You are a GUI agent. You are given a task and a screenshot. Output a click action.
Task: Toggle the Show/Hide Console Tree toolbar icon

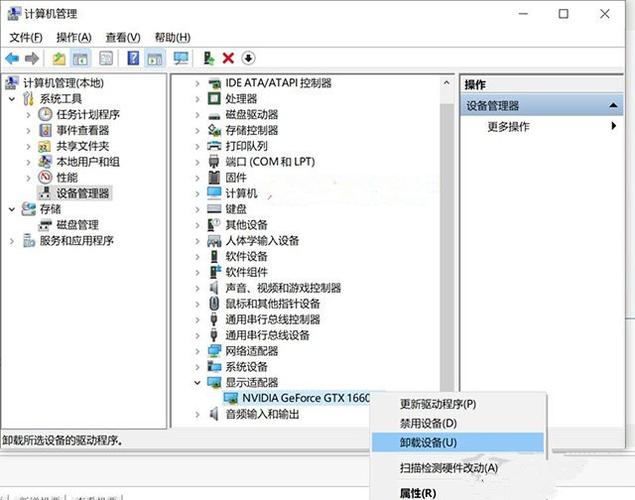(x=80, y=59)
